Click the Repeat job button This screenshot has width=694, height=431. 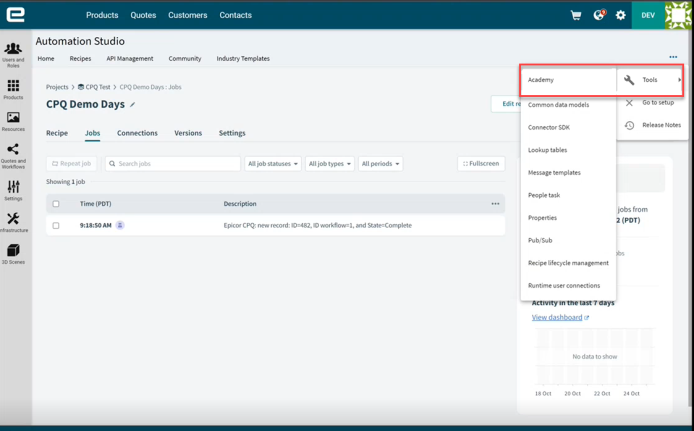point(71,164)
